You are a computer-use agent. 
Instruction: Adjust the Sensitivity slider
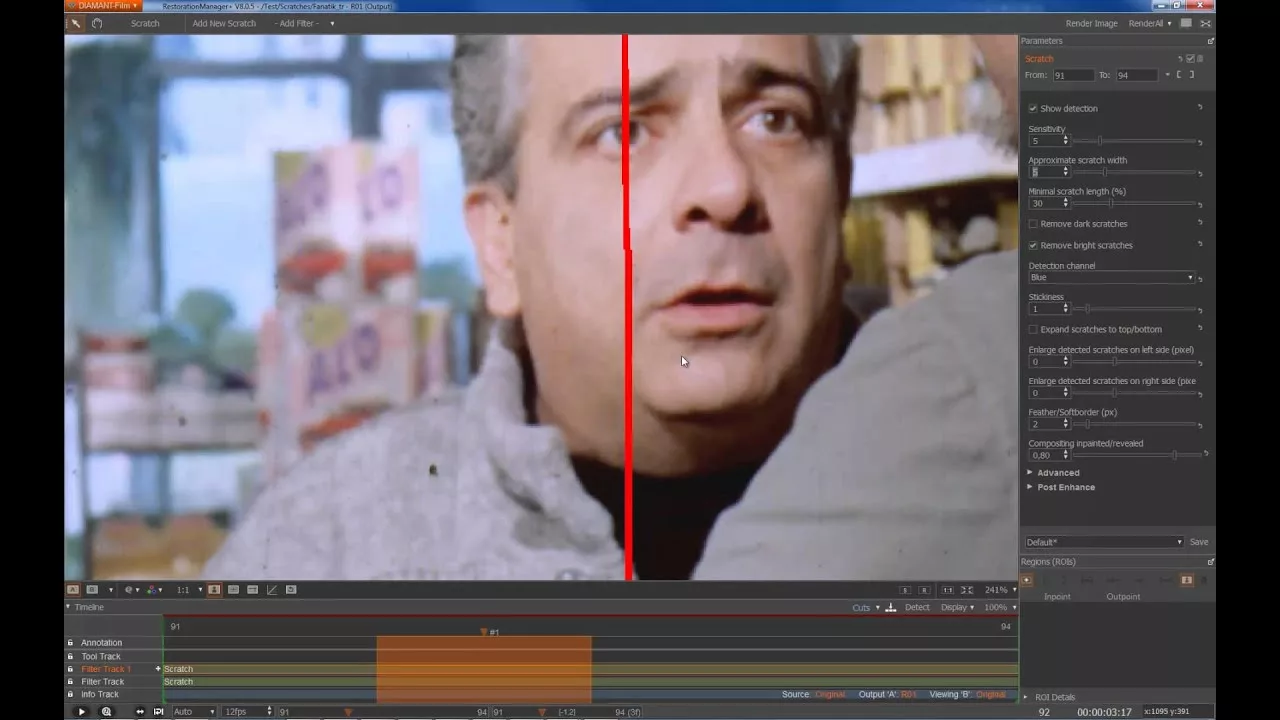tap(1100, 141)
